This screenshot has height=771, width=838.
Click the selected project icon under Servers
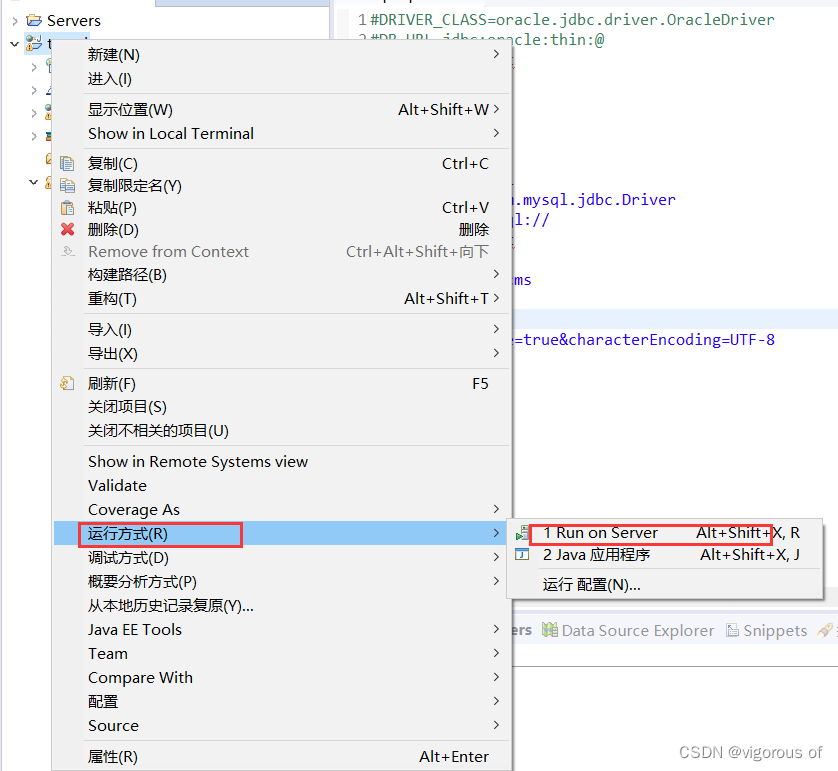[33, 43]
